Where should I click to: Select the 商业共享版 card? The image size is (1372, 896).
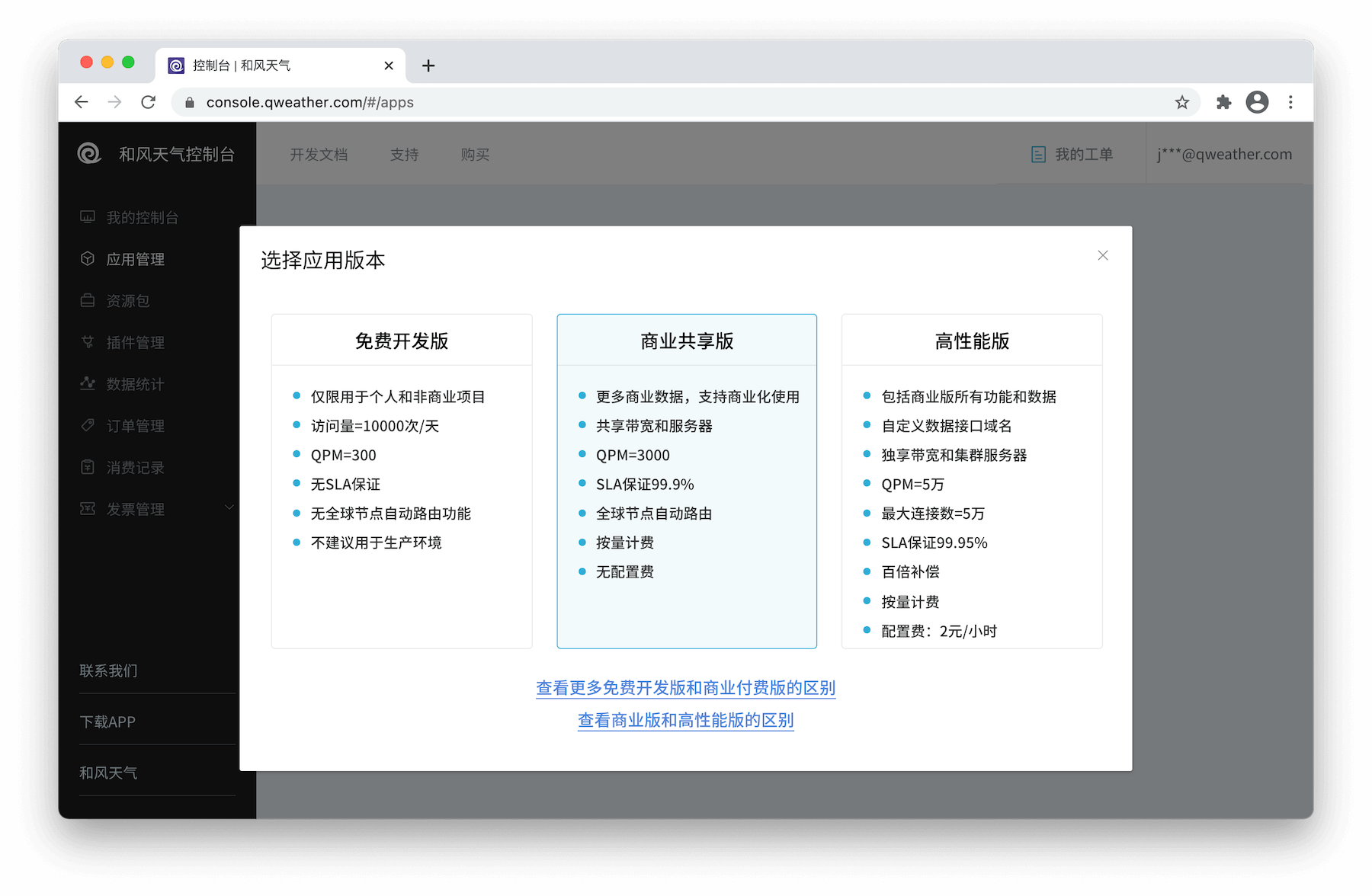687,481
